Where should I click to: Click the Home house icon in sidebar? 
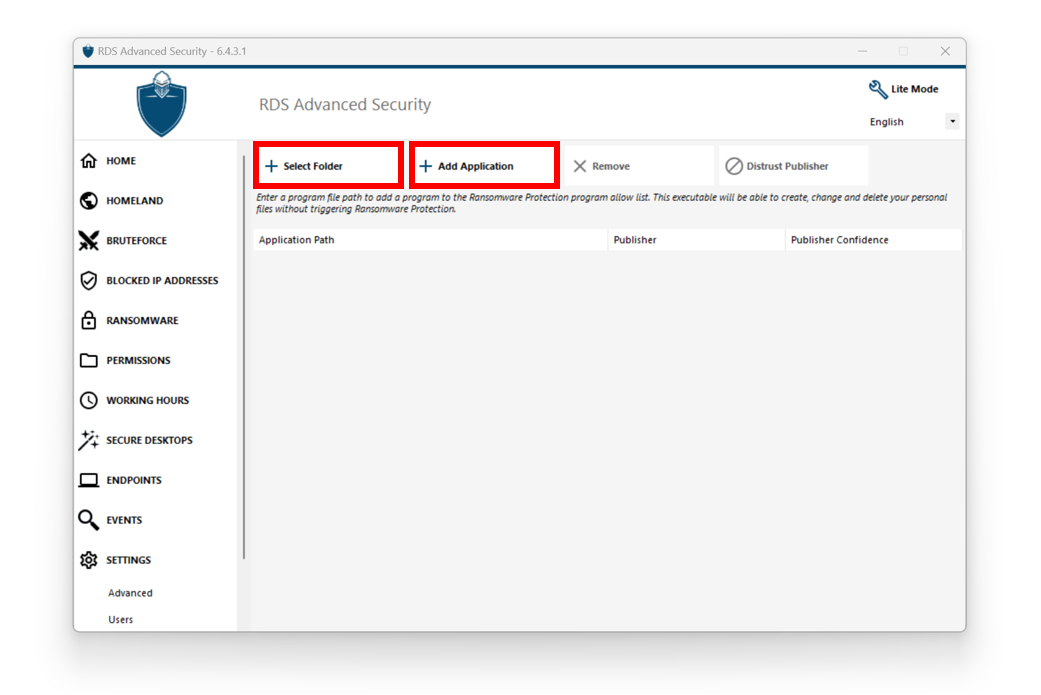click(88, 161)
